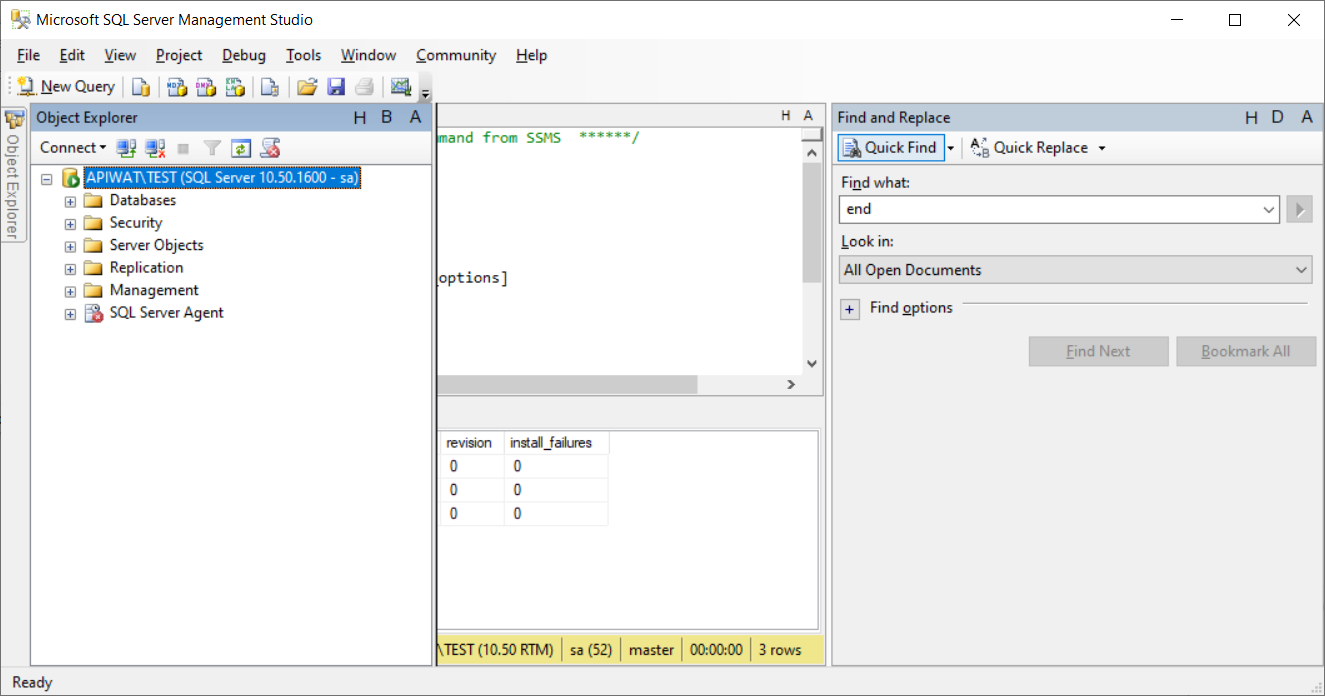
Task: Click the Object Explorer sidebar tab
Action: 13,175
